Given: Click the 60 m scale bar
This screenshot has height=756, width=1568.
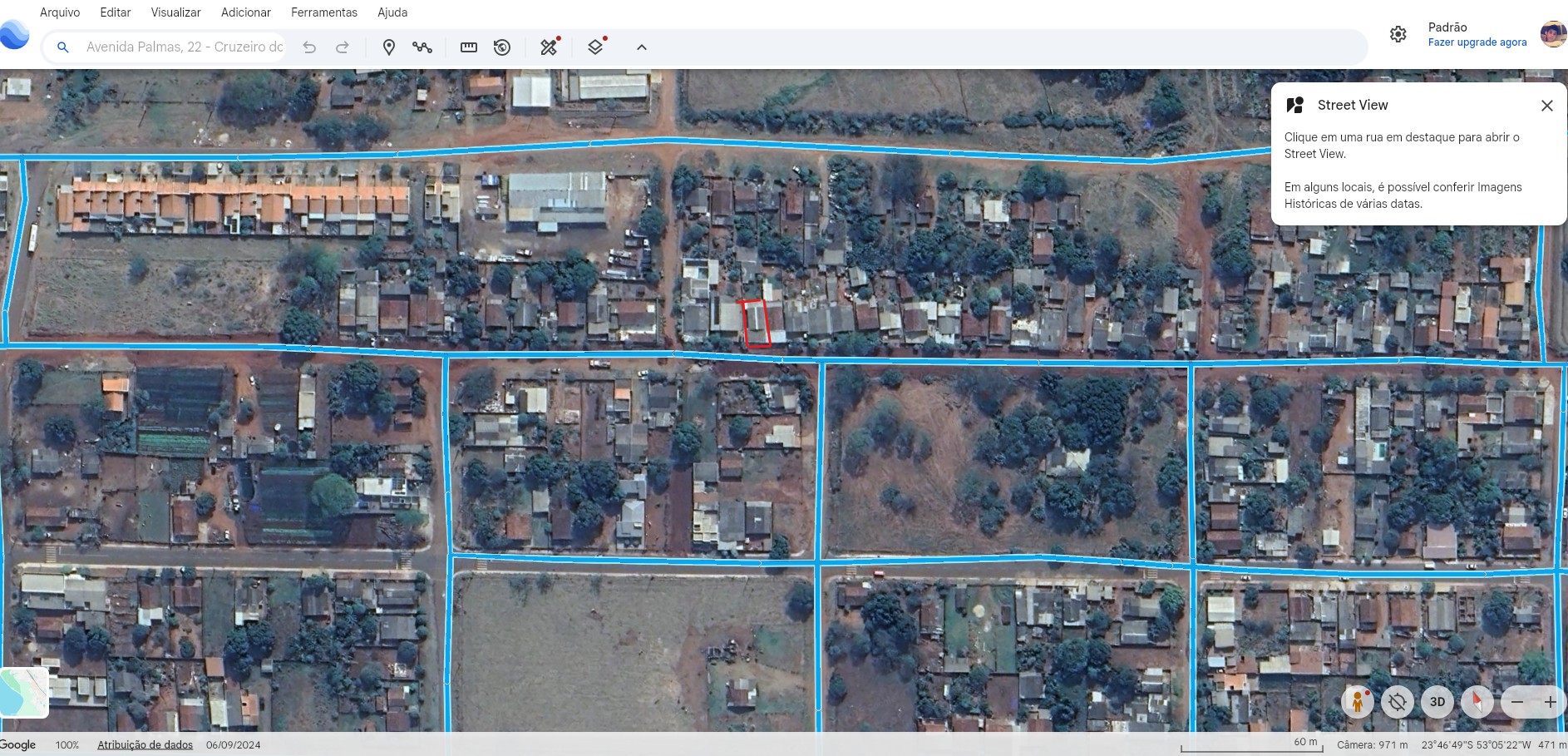Looking at the screenshot, I should 1252,744.
